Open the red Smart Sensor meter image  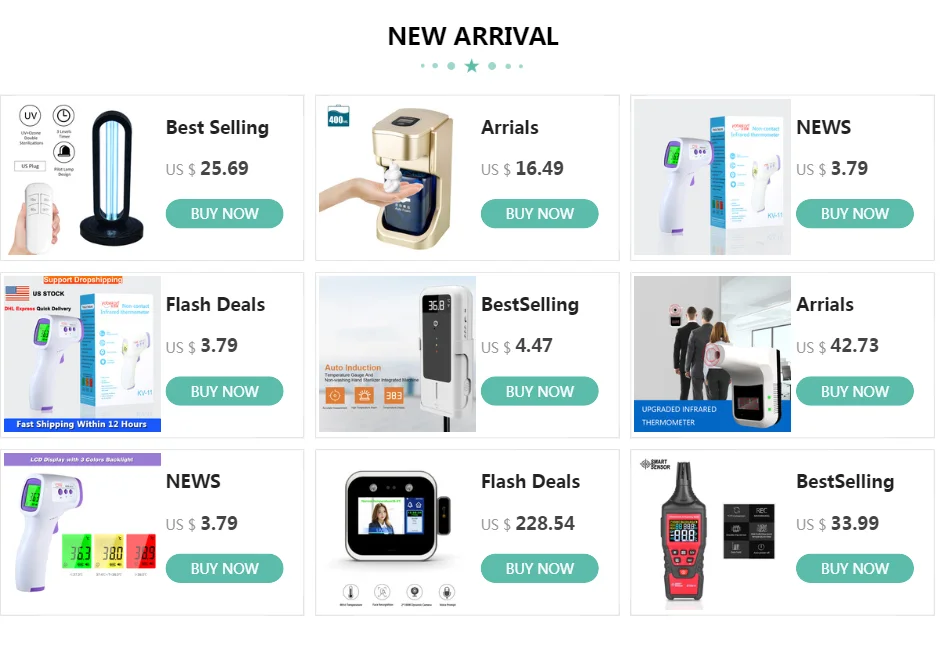point(713,532)
